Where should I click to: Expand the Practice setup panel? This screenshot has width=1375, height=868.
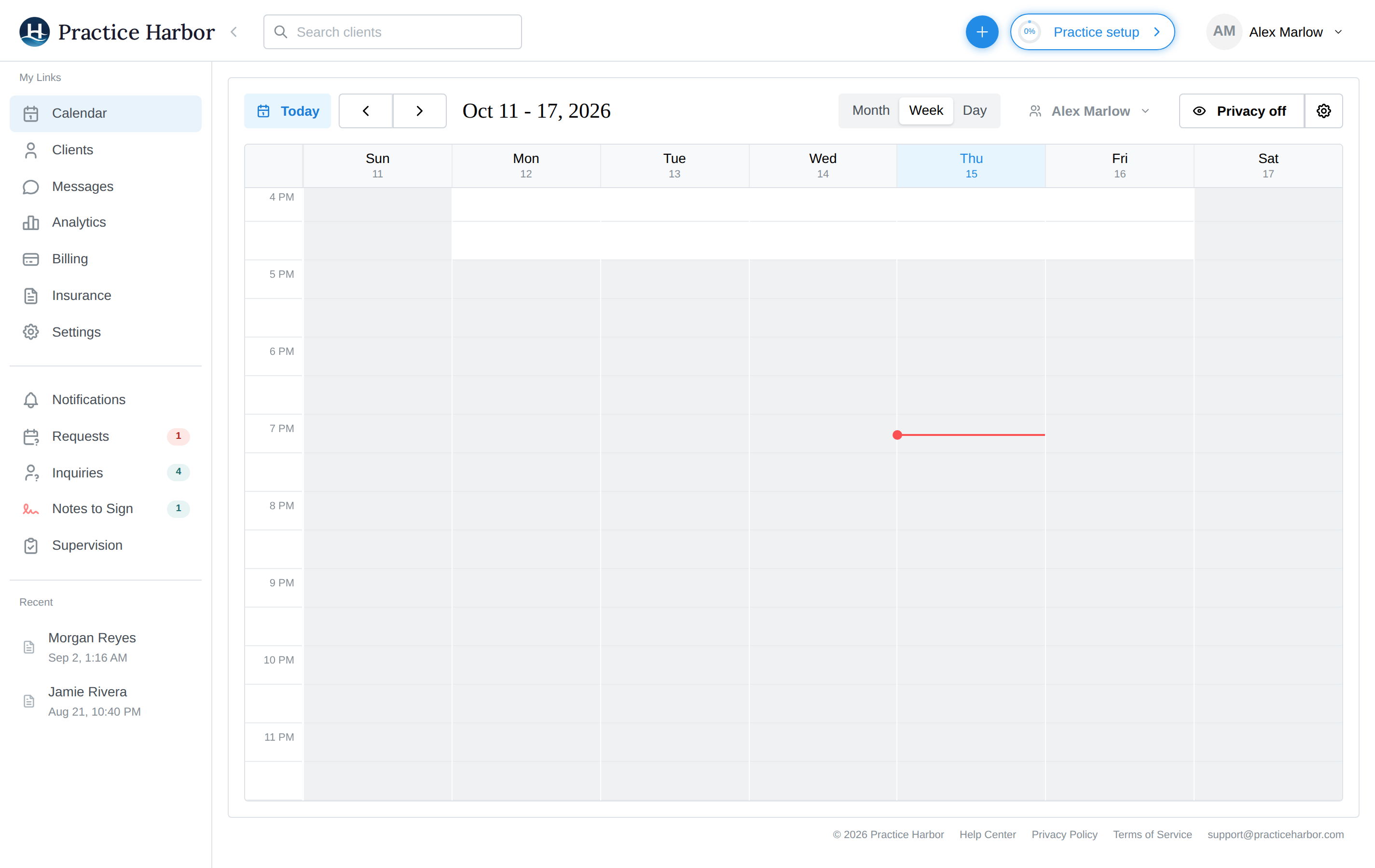click(1092, 32)
